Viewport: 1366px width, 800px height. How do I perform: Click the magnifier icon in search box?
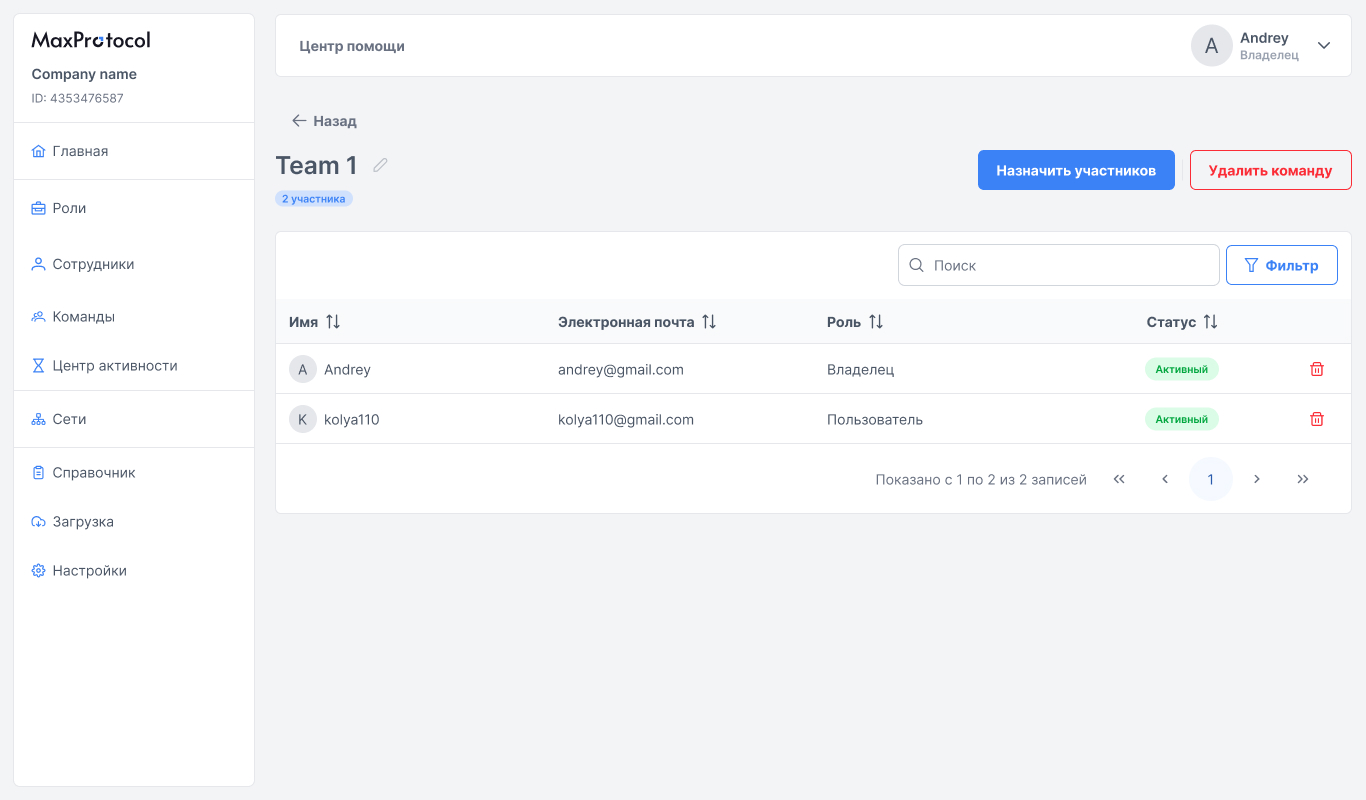tap(916, 266)
